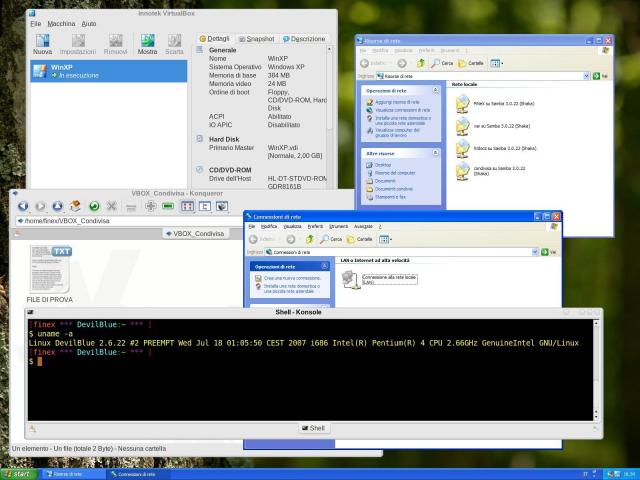Click green go arrow in Risorse di rete
The width and height of the screenshot is (640, 480).
(x=596, y=76)
